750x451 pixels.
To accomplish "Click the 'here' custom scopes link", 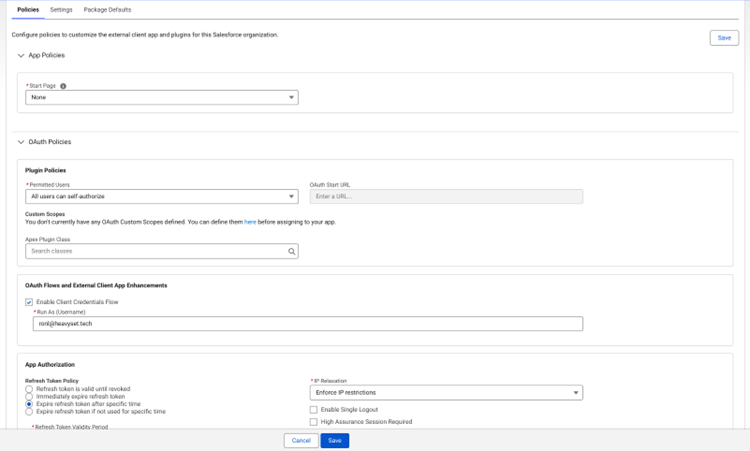I will point(250,222).
